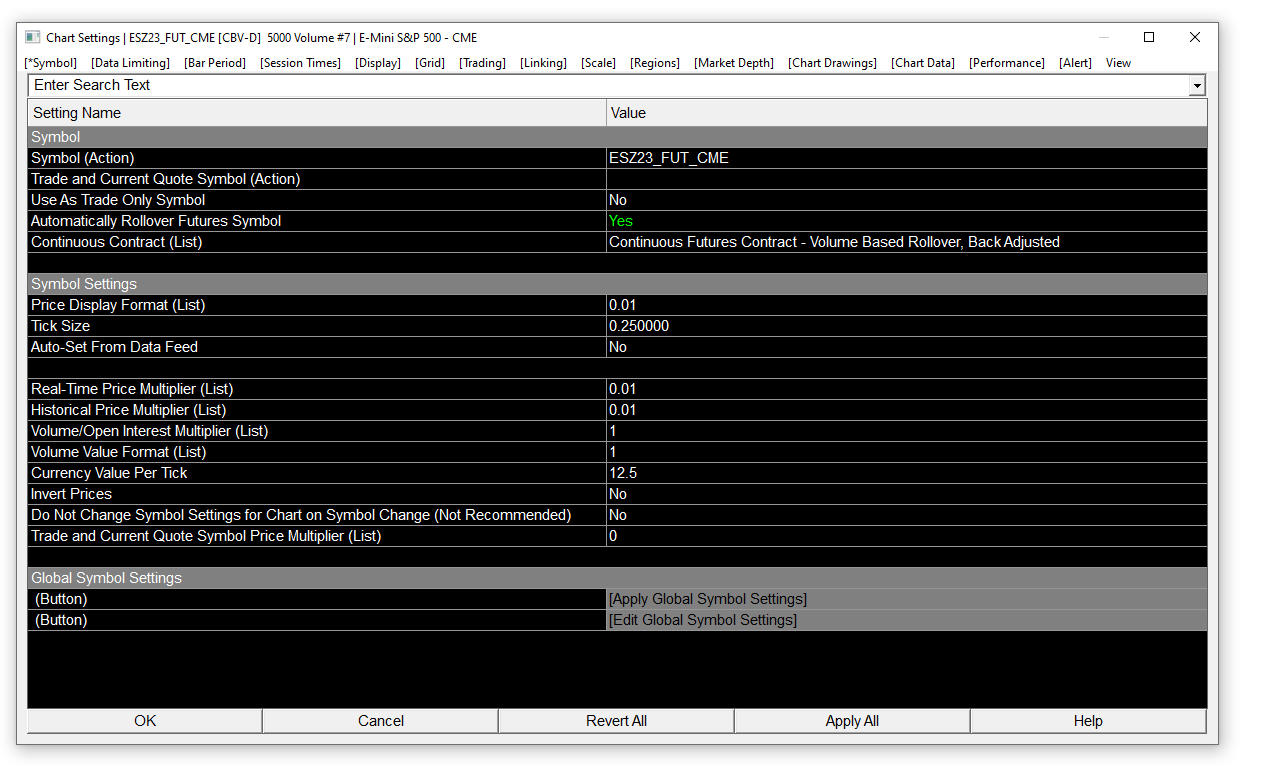The image size is (1267, 779).
Task: Click Currency Value Per Tick value 12.5
Action: (906, 473)
